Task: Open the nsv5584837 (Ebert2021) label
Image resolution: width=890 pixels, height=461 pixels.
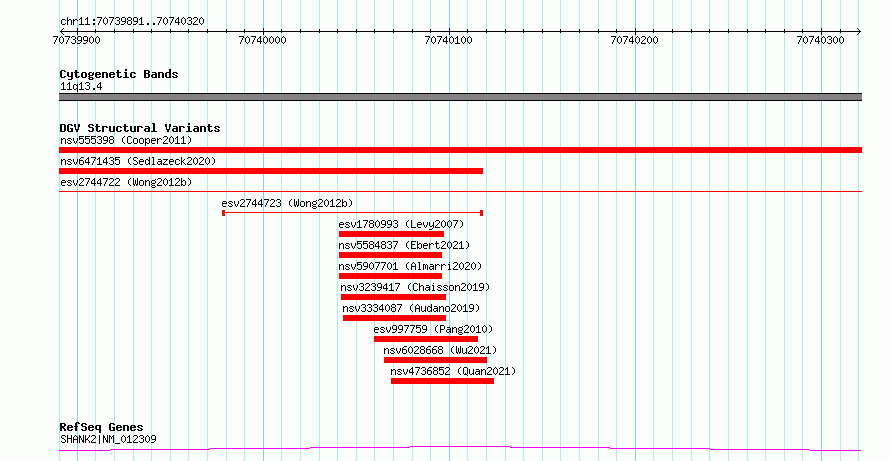Action: [404, 245]
